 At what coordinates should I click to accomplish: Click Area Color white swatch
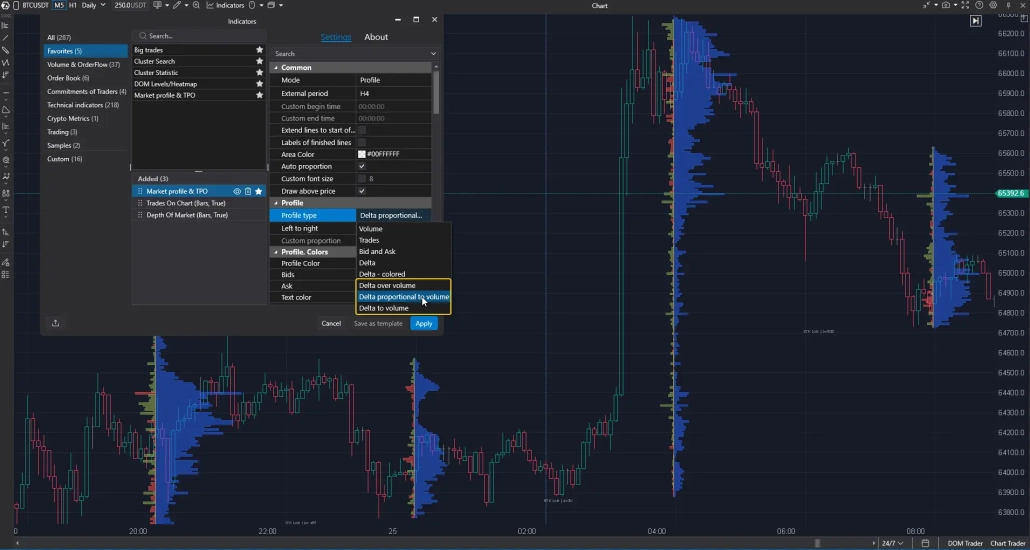[x=361, y=154]
